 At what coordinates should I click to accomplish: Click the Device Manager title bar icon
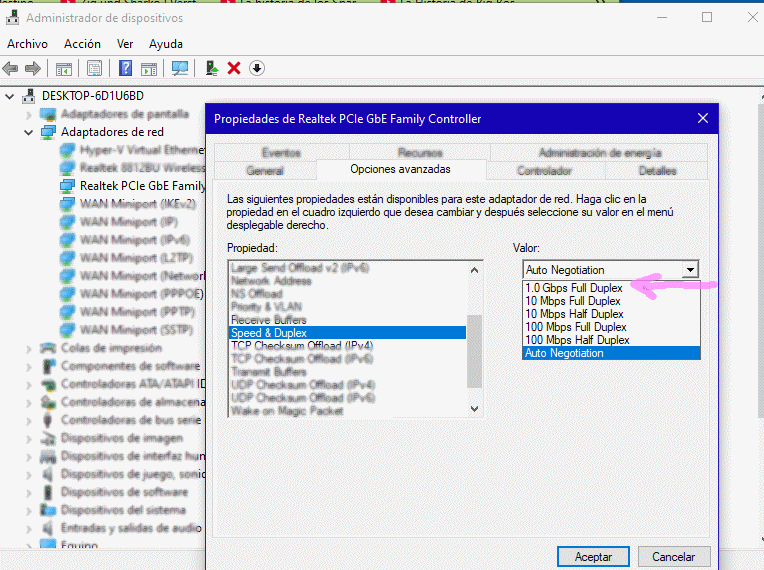13,18
